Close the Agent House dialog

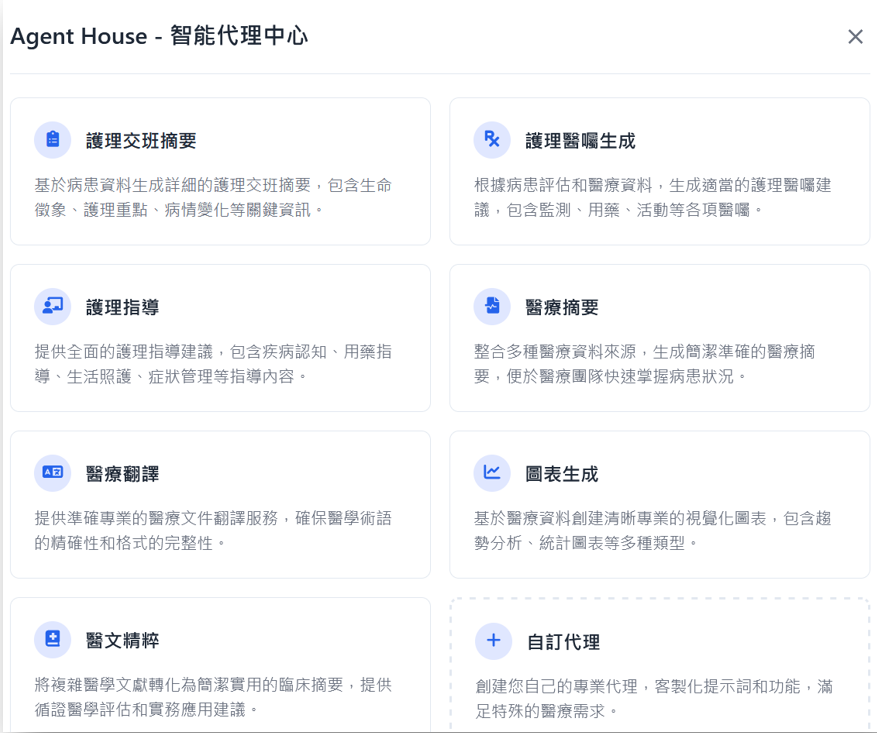pyautogui.click(x=855, y=36)
